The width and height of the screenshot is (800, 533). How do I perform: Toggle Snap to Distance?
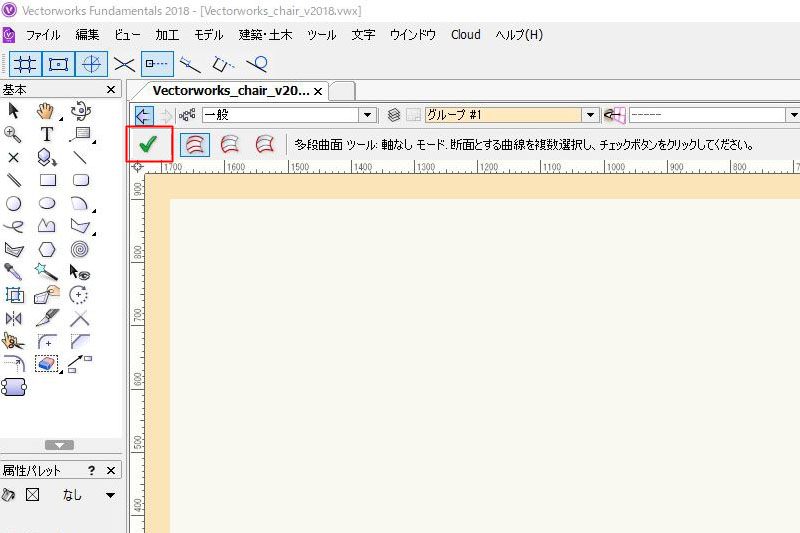[x=190, y=64]
